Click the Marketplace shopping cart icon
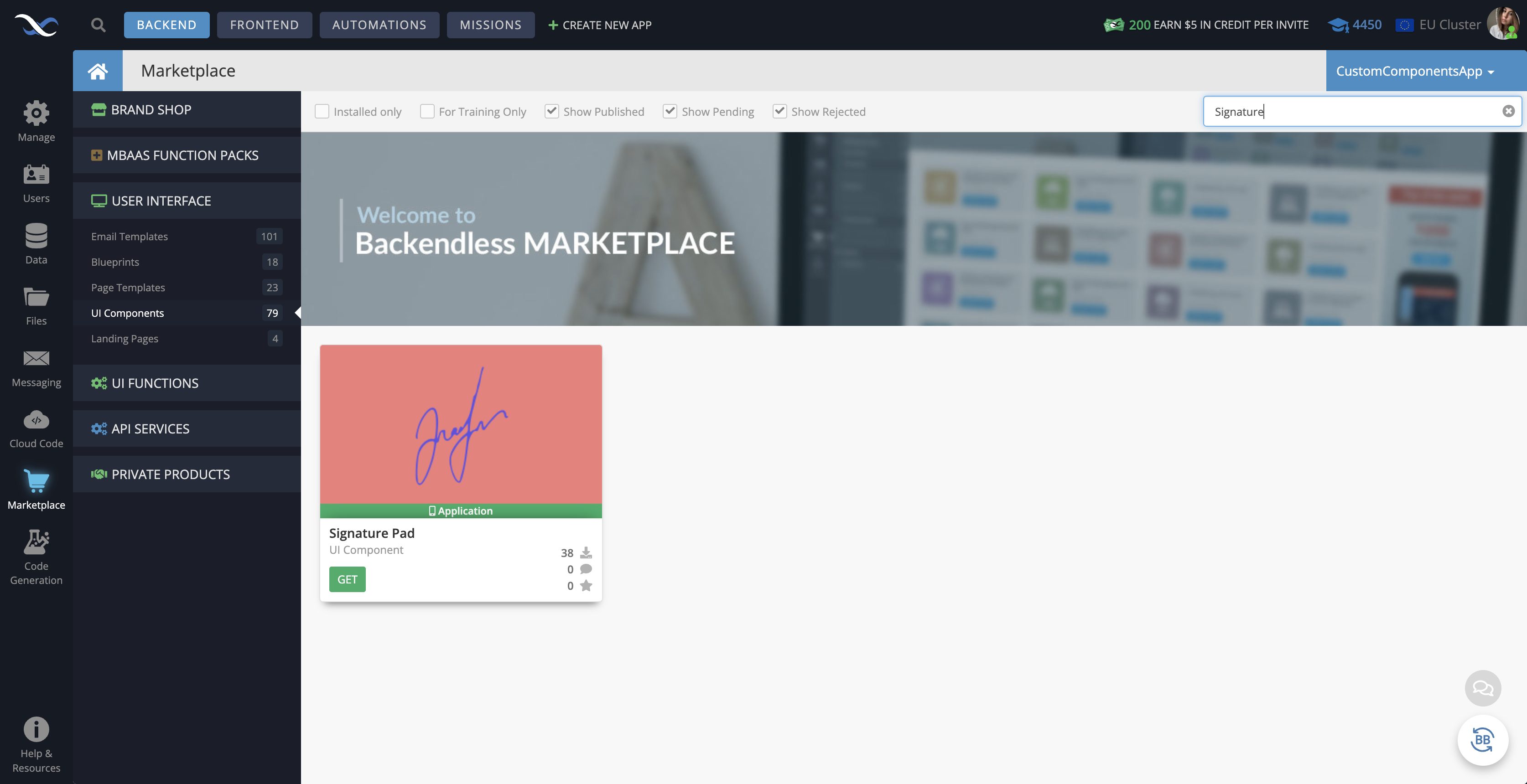Viewport: 1527px width, 784px height. (x=36, y=481)
